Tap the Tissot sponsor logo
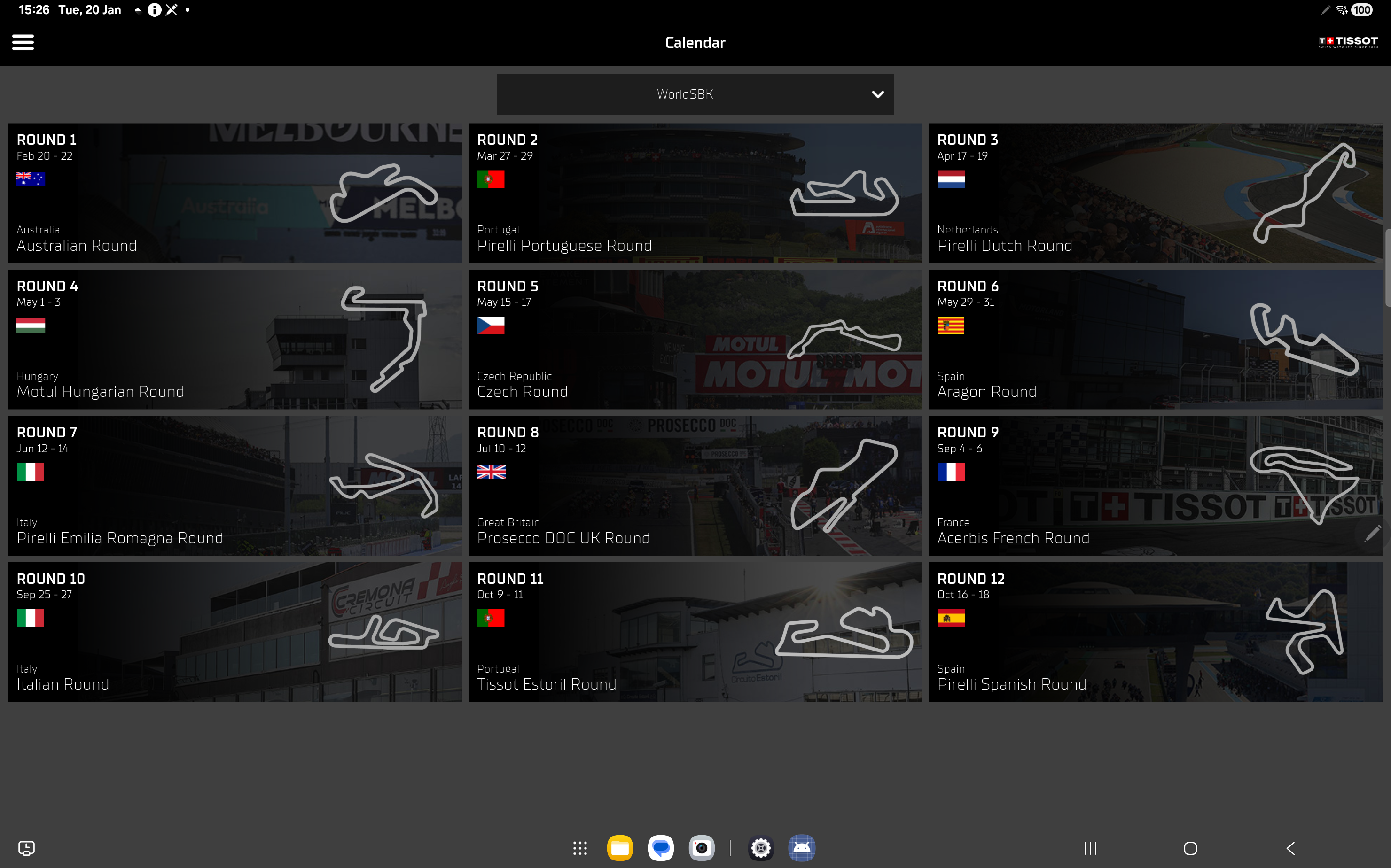Screen dimensions: 1391x868 coord(1347,42)
